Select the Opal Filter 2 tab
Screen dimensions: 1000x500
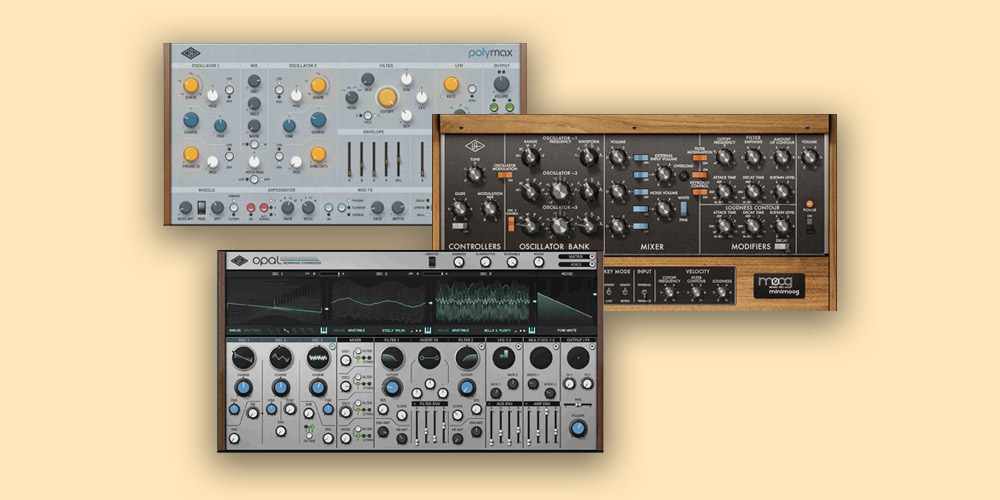[x=466, y=340]
